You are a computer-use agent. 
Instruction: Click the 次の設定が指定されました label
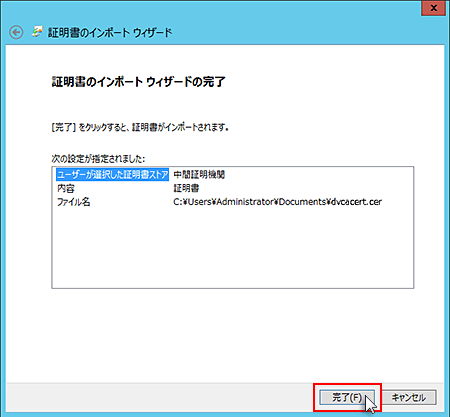tap(98, 159)
